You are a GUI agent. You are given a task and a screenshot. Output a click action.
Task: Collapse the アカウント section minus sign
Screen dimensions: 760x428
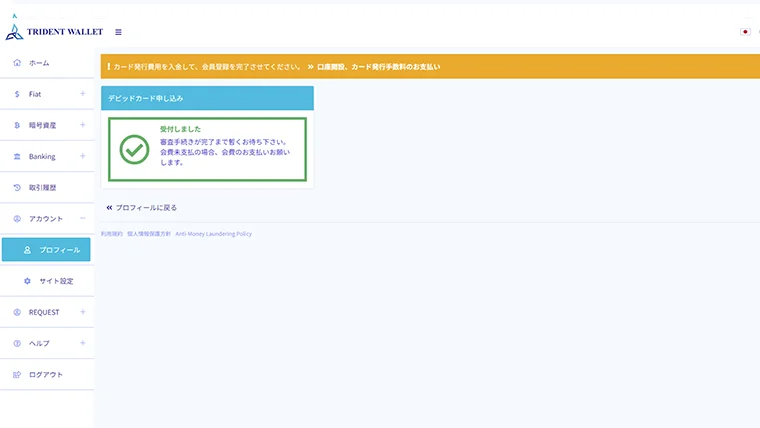coord(82,219)
